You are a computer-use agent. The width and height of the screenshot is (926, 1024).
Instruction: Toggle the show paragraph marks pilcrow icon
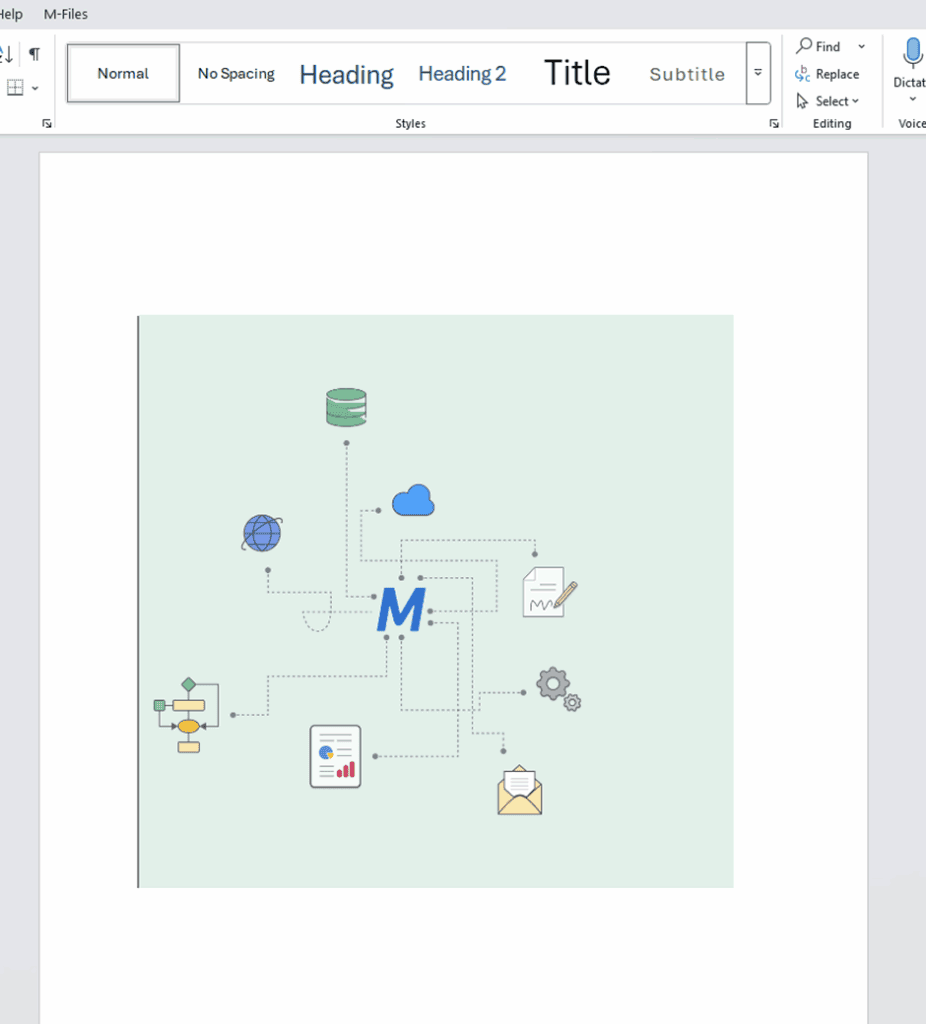pyautogui.click(x=34, y=54)
